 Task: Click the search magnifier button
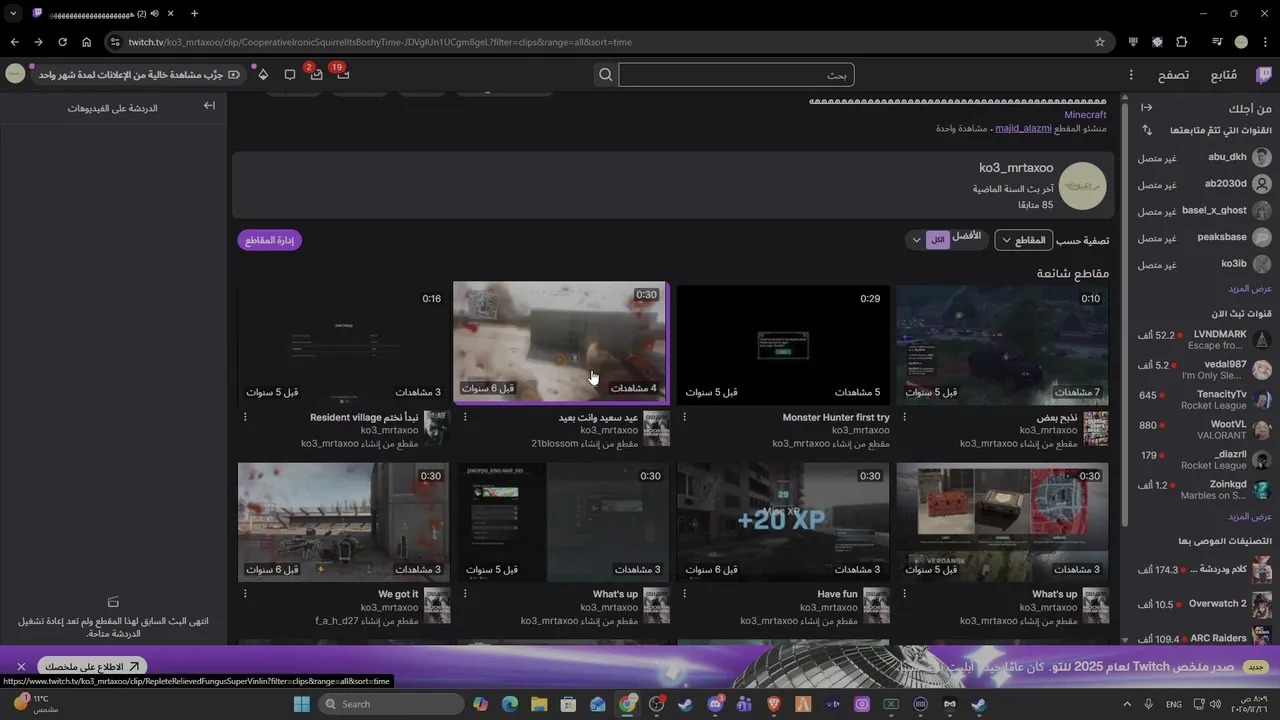click(606, 75)
